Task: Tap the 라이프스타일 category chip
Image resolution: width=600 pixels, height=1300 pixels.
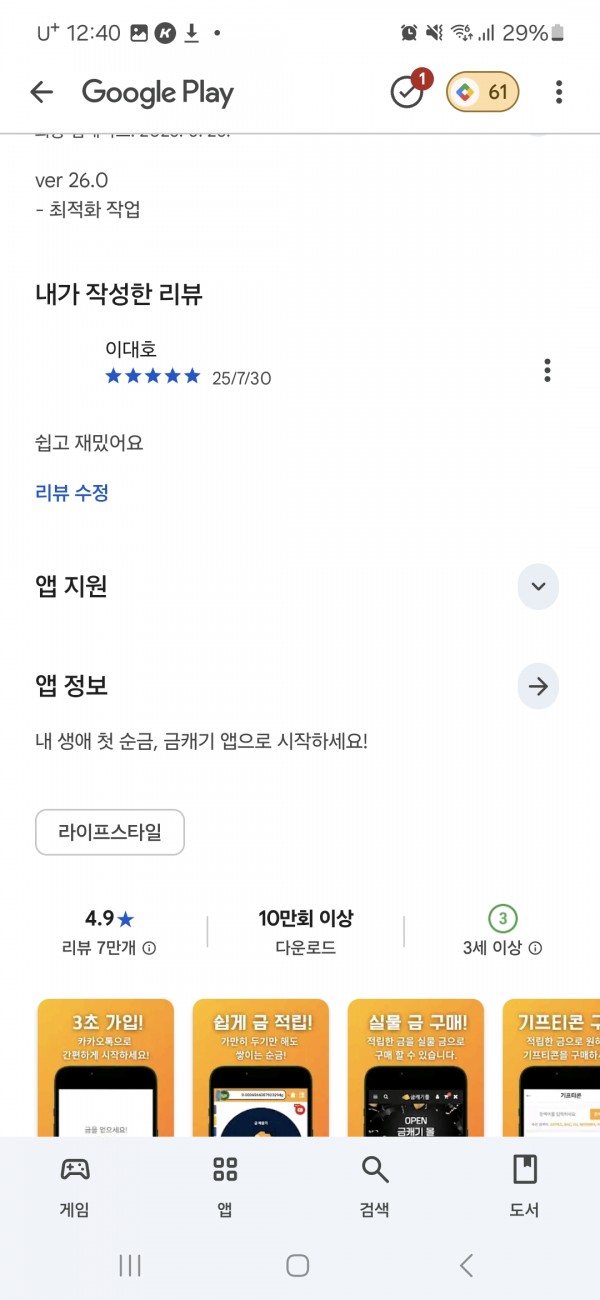Action: [110, 832]
